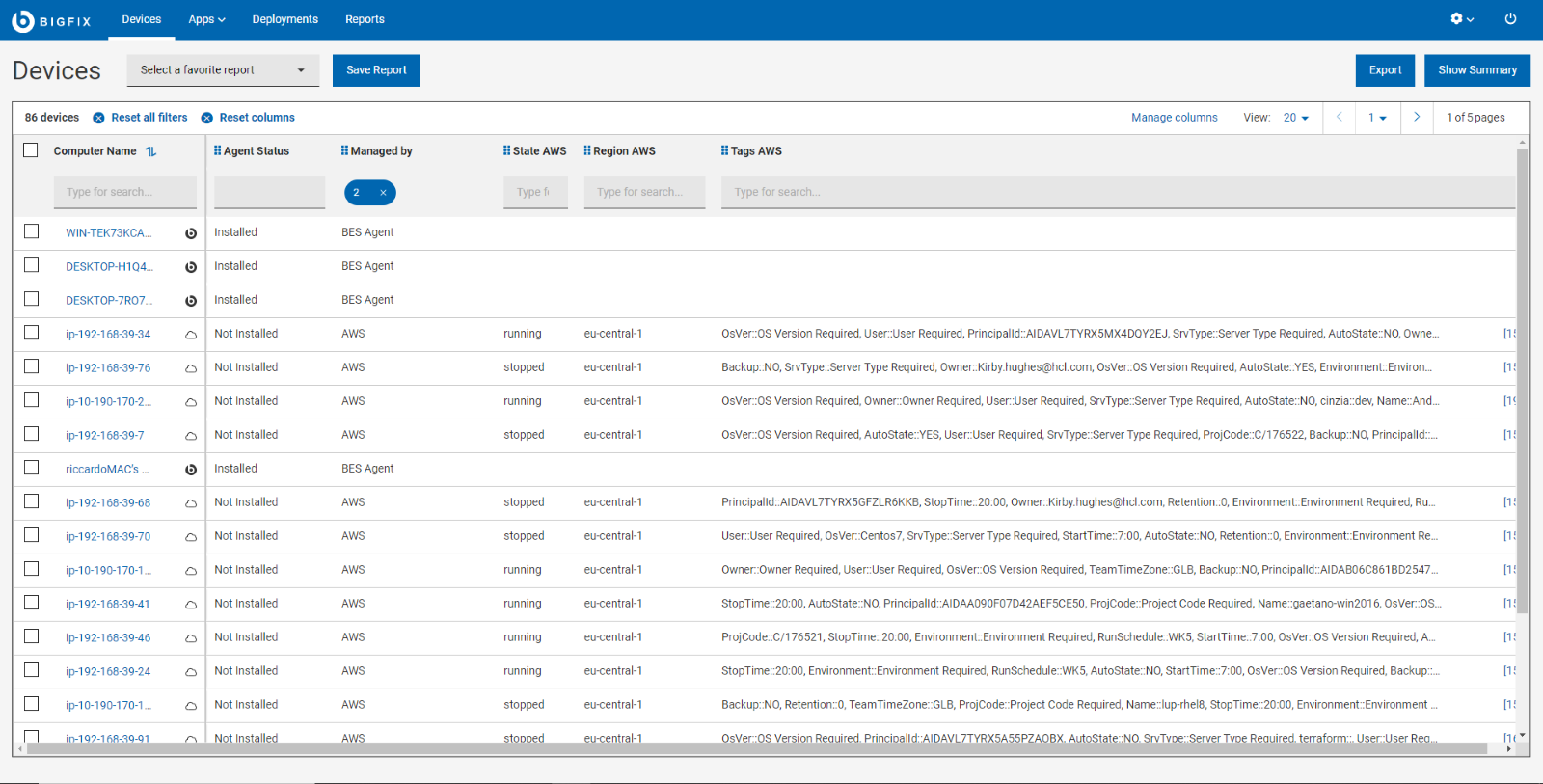This screenshot has height=784, width=1543.
Task: Open the Deployments tab
Action: (x=285, y=19)
